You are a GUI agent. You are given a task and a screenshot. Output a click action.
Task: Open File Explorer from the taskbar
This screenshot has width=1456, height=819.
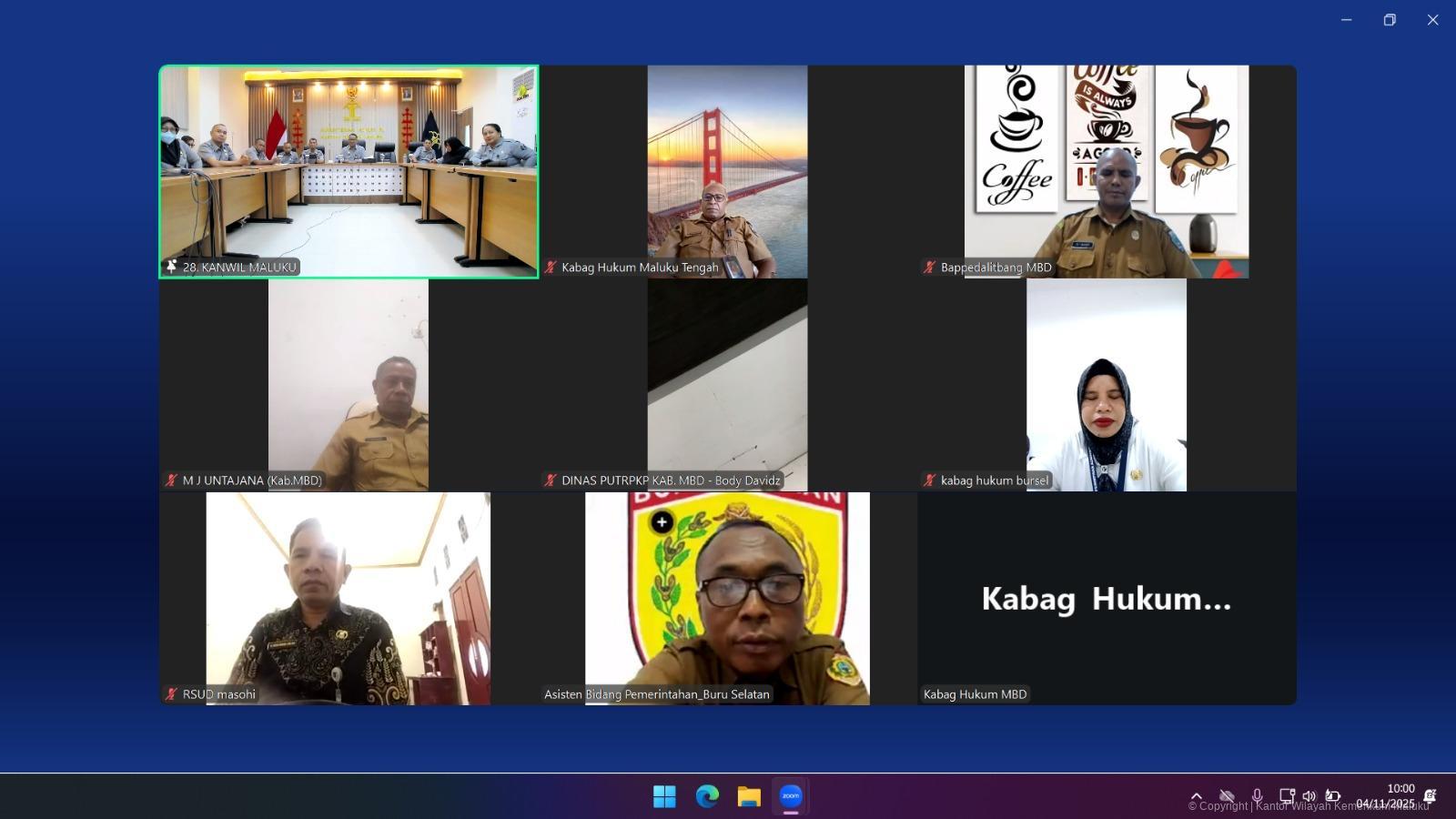[x=749, y=796]
